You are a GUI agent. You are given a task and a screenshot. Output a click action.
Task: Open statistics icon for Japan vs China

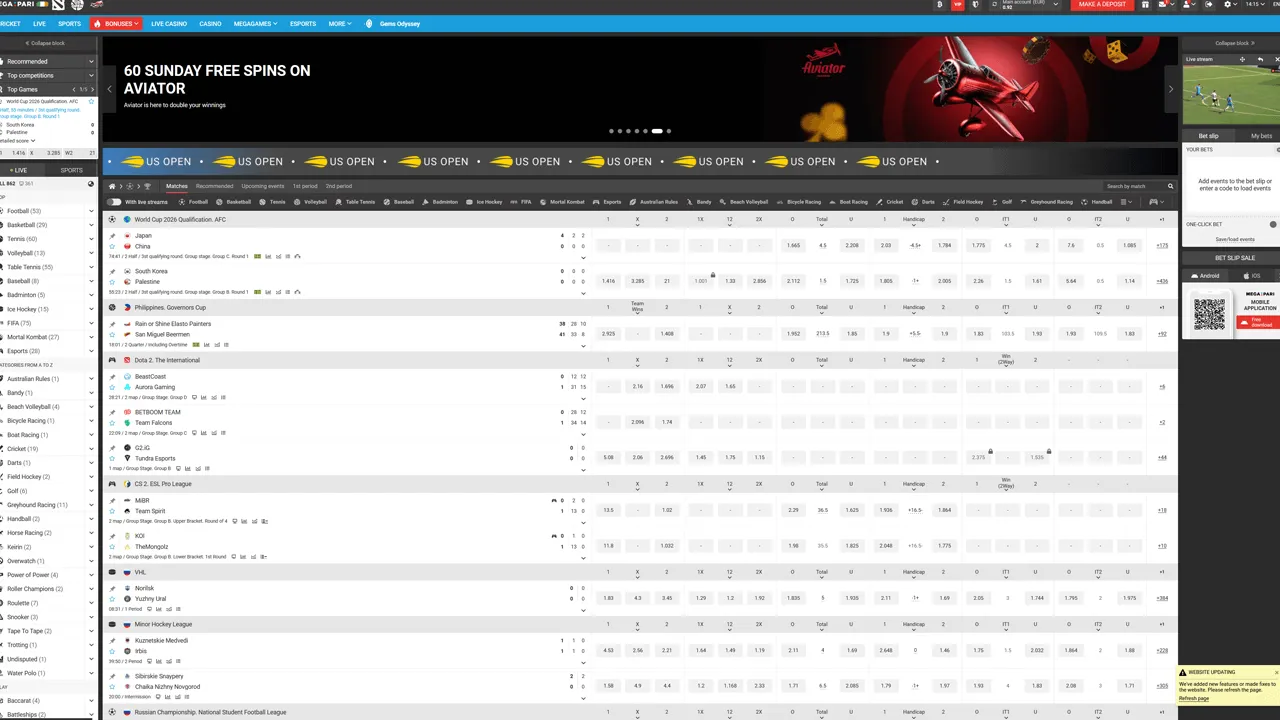click(268, 257)
